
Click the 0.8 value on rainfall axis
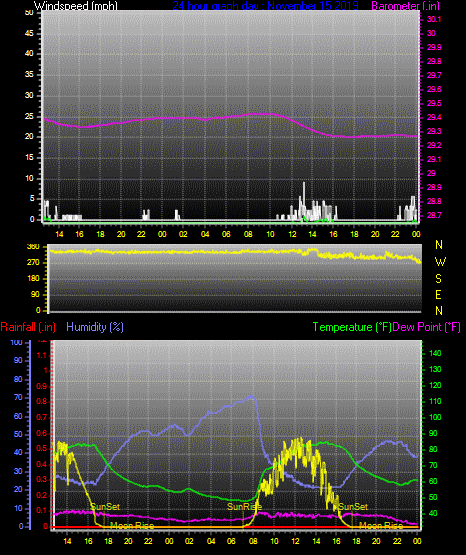[x=42, y=401]
